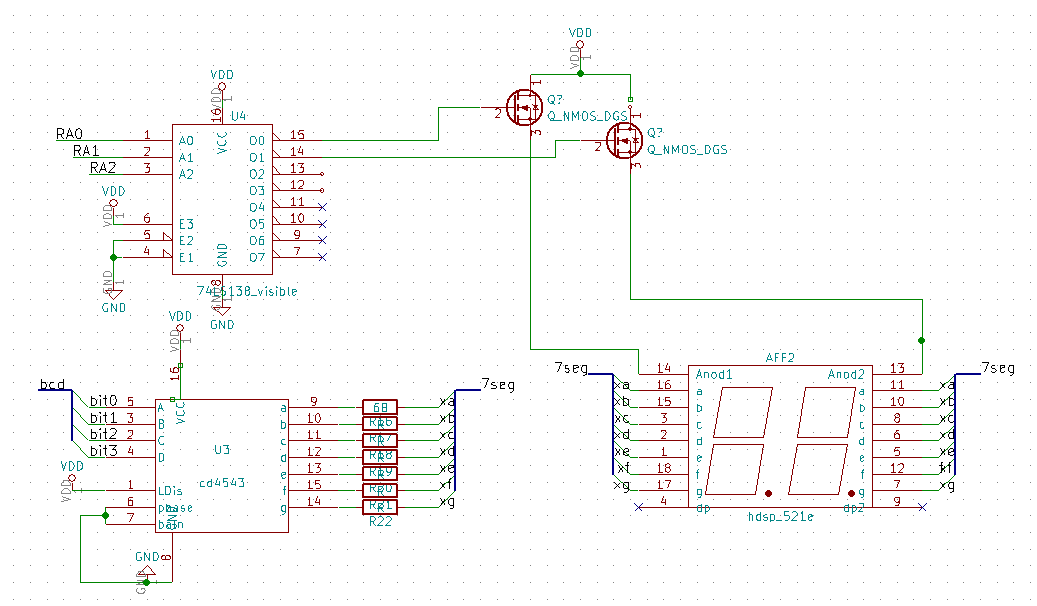Click the hdsp_521e value text
Image resolution: width=1037 pixels, height=606 pixels.
(780, 517)
